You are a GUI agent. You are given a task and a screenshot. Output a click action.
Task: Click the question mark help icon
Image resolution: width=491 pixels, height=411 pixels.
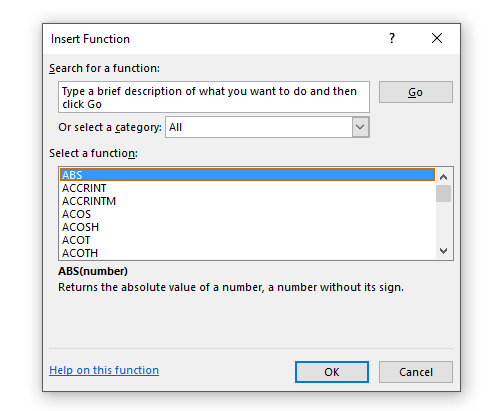click(x=392, y=38)
